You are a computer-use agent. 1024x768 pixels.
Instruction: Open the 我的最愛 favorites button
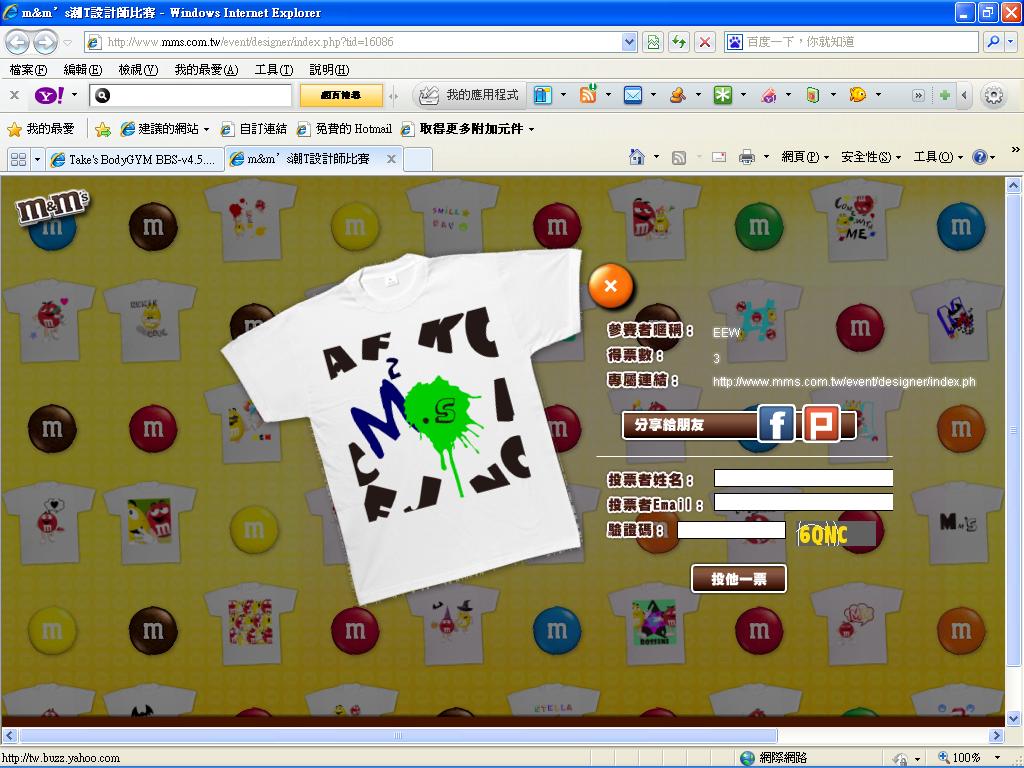click(x=41, y=129)
